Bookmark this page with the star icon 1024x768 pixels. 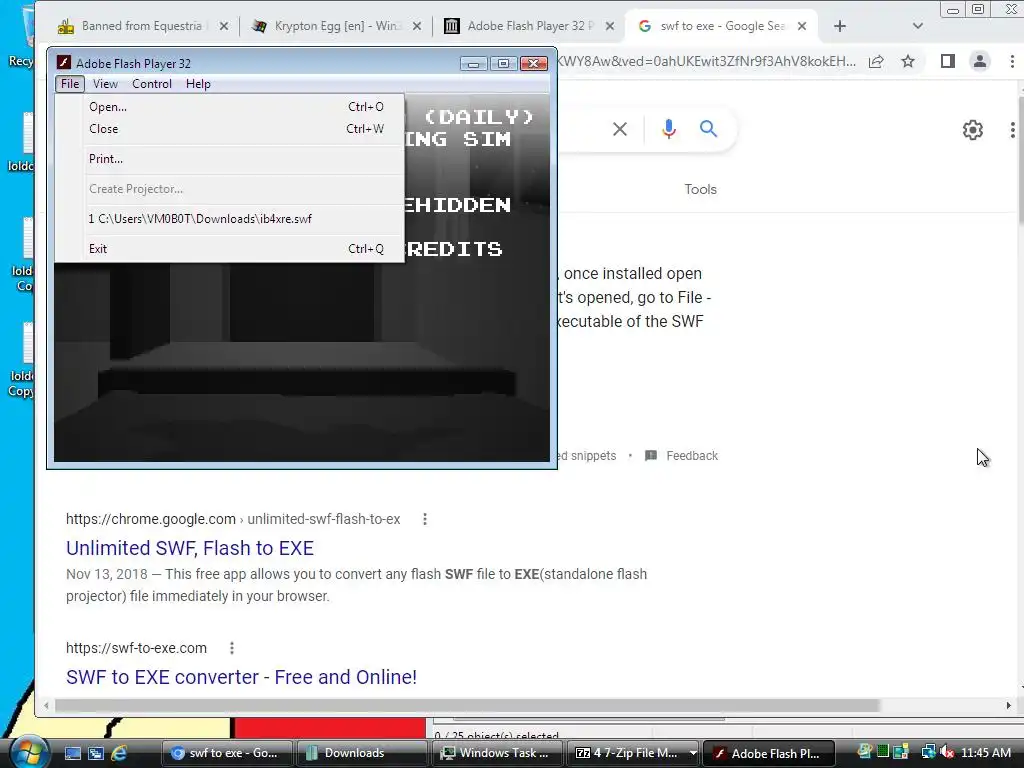[x=908, y=61]
